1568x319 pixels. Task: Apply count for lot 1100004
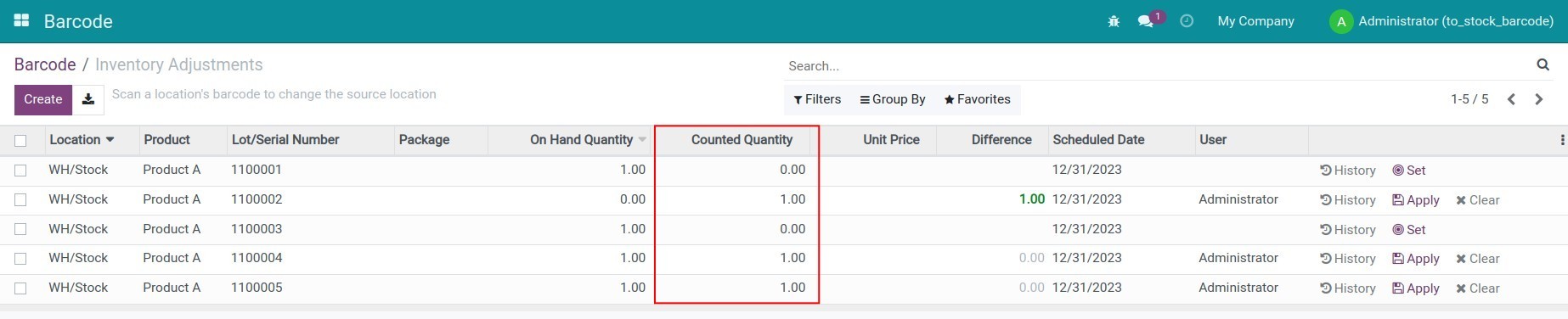coord(1416,259)
